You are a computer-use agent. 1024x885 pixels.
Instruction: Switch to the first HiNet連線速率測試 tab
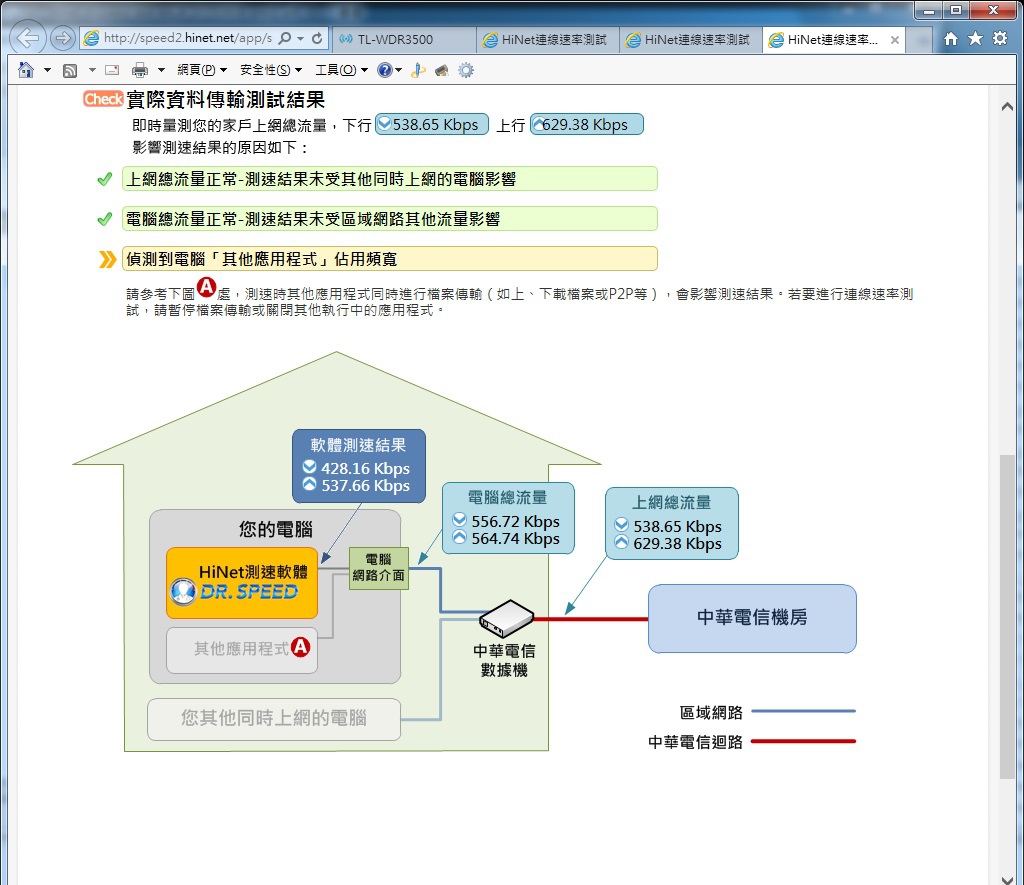(x=547, y=40)
